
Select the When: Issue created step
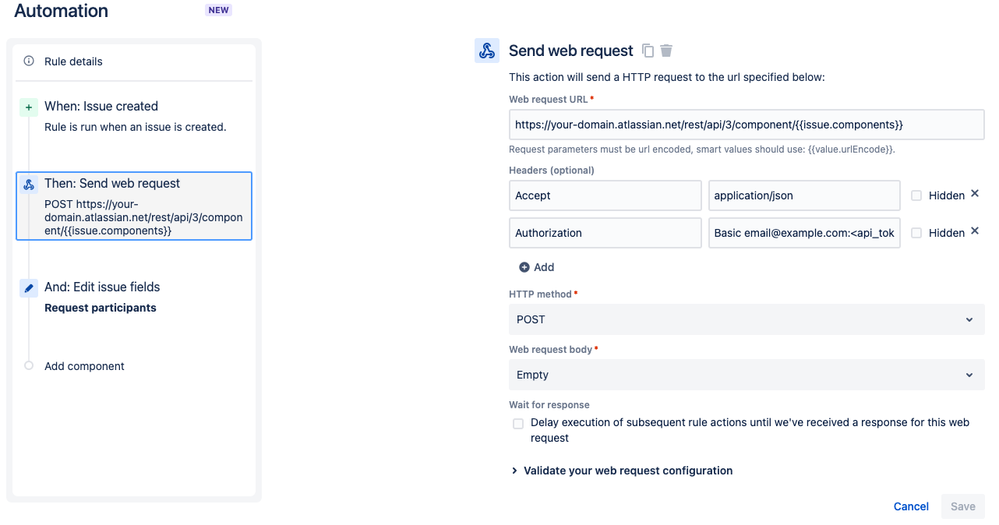tap(134, 116)
